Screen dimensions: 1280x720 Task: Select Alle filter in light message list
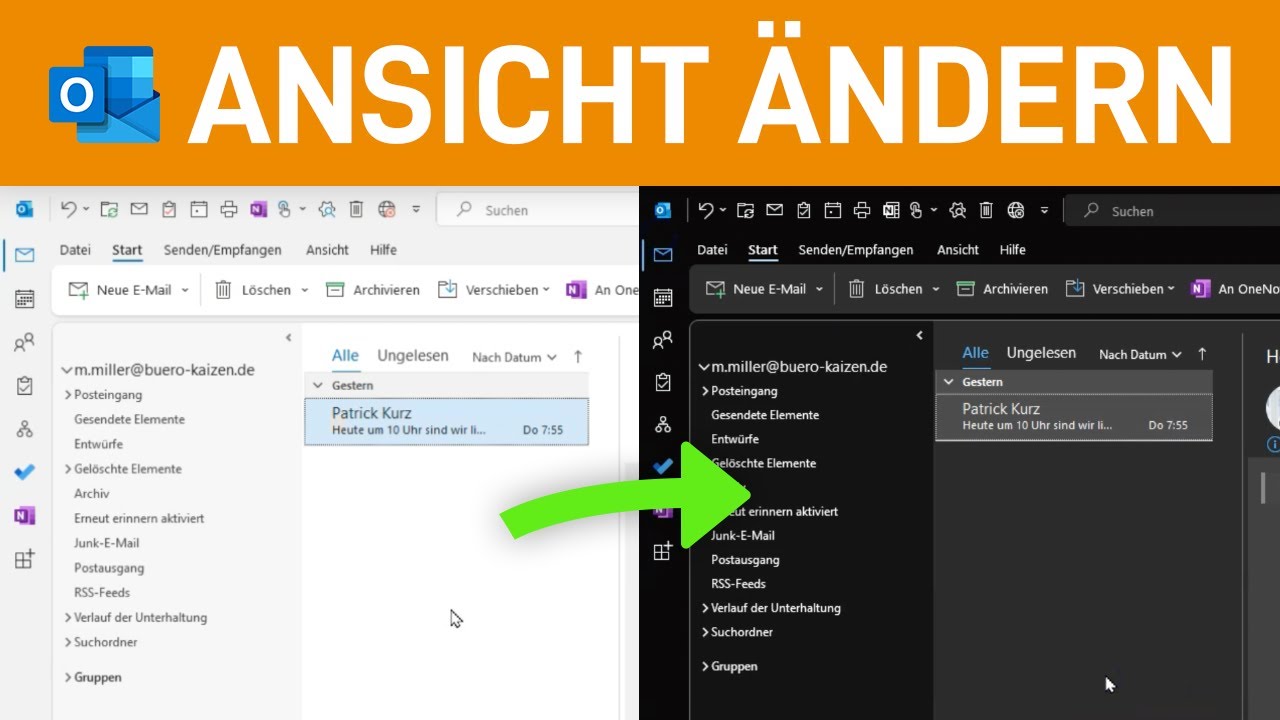[x=346, y=356]
